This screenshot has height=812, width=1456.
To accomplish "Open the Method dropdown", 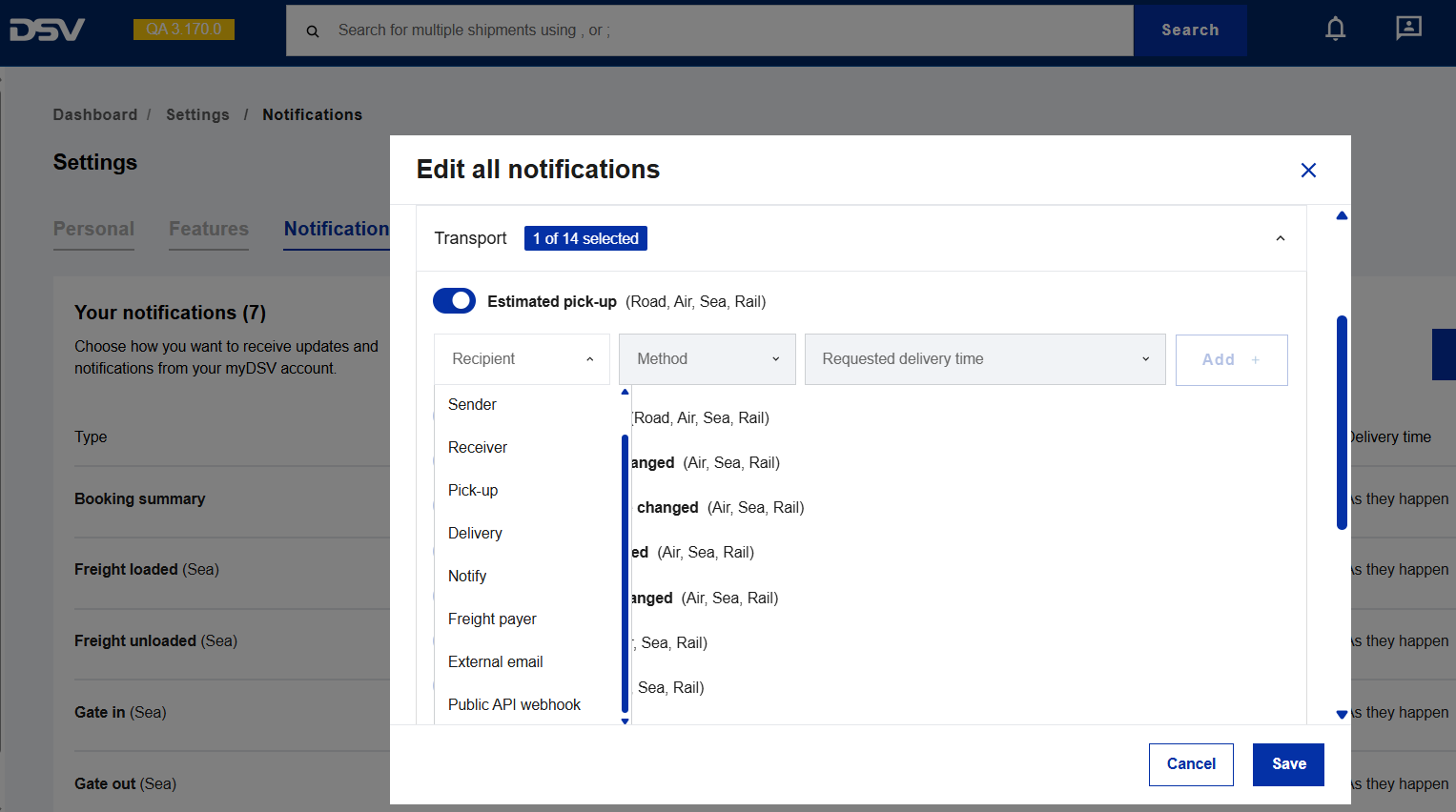I will click(707, 359).
